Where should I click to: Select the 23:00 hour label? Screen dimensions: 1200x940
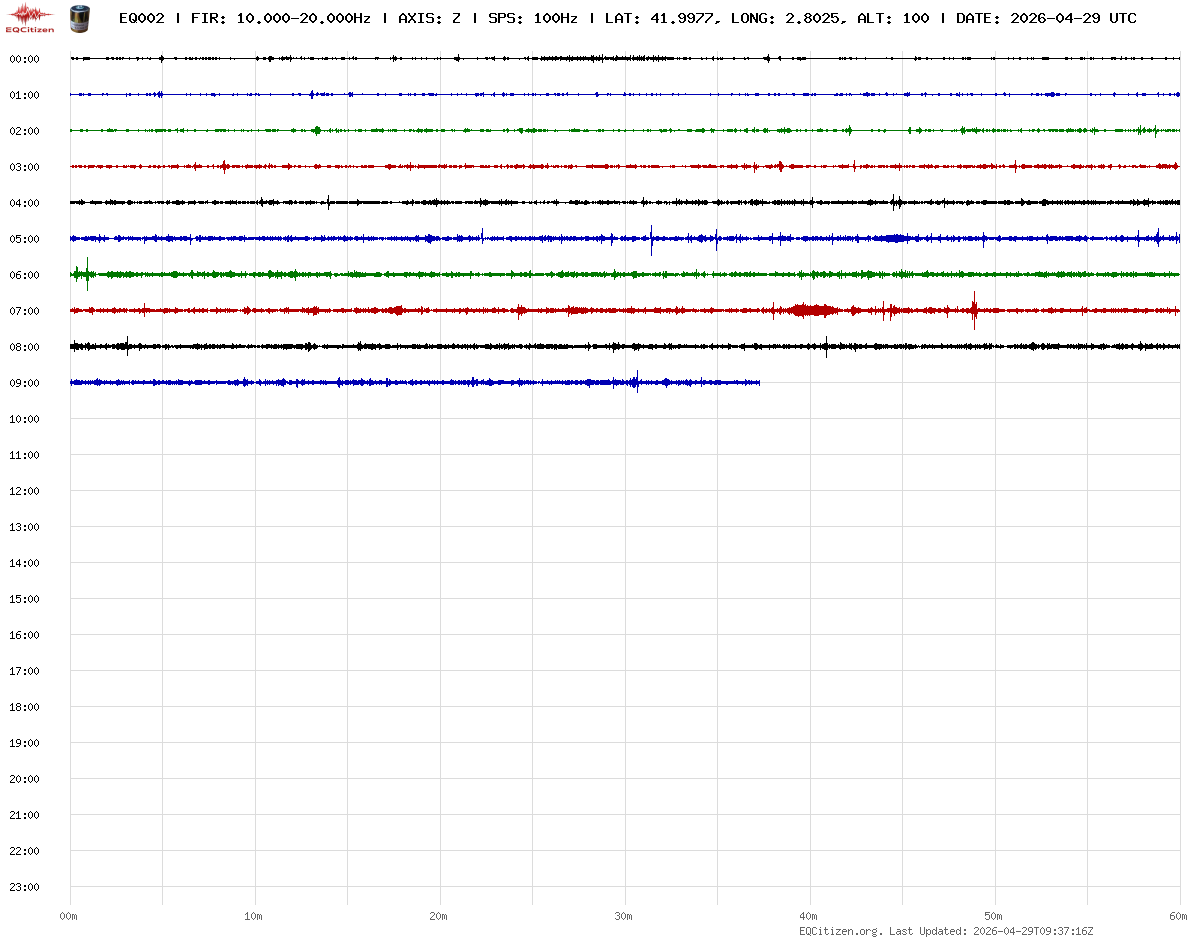(x=24, y=887)
